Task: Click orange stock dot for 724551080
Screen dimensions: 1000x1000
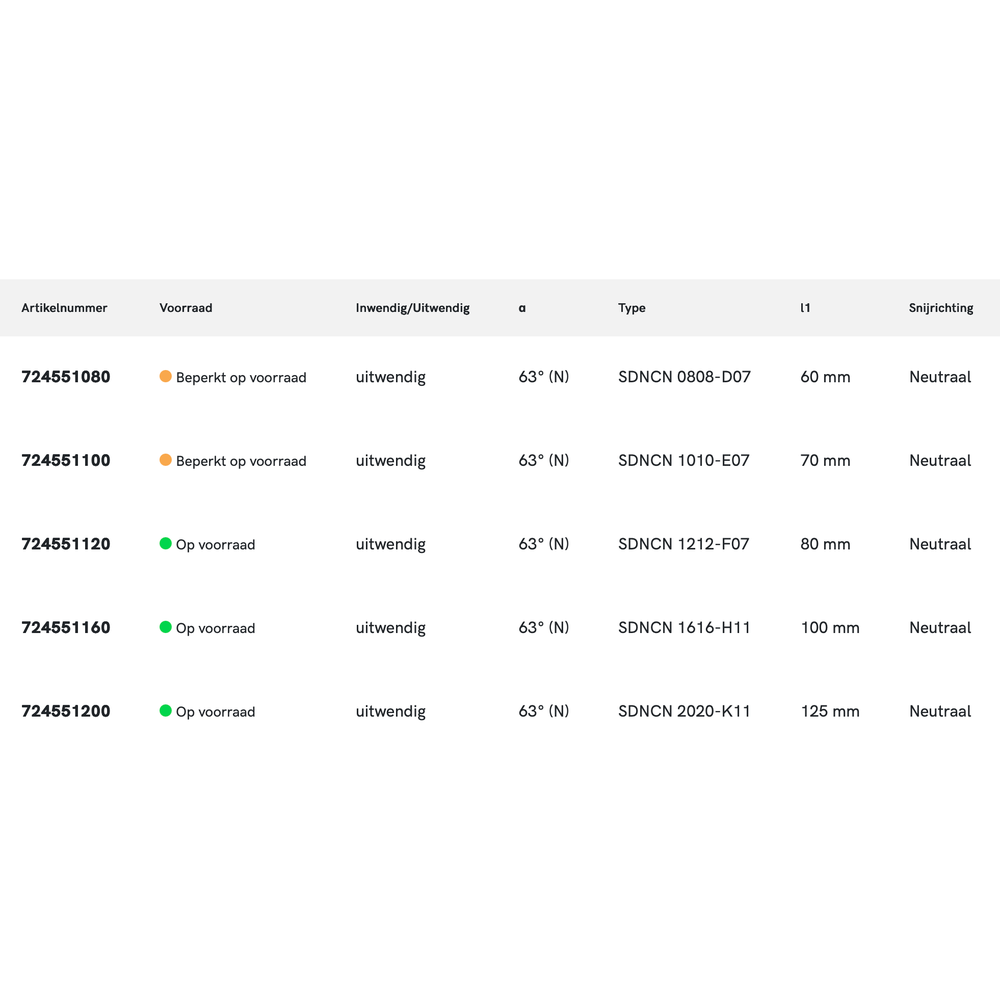Action: 166,377
